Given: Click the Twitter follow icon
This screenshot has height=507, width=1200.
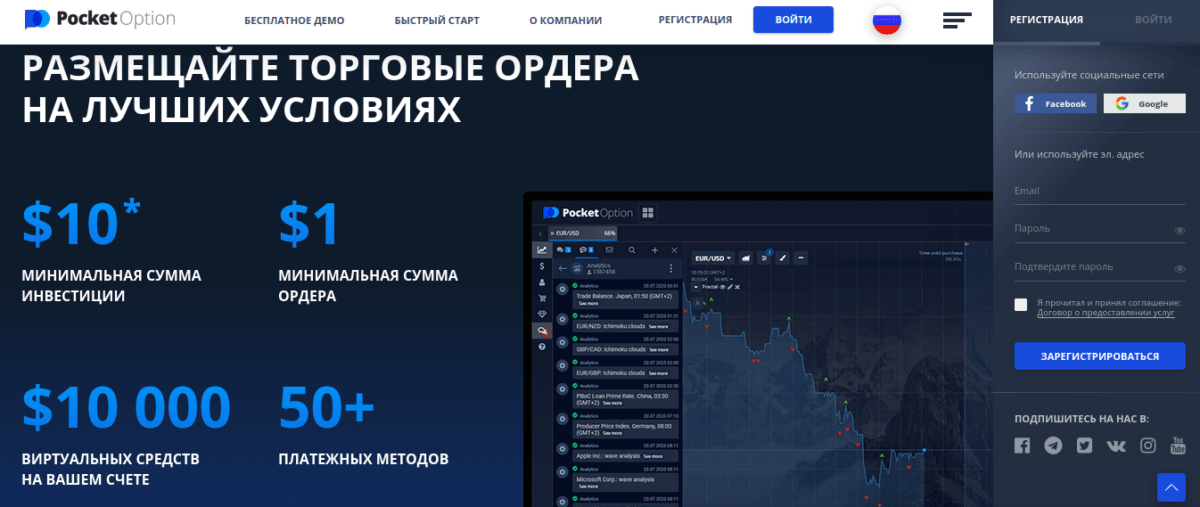Looking at the screenshot, I should click(x=1085, y=446).
